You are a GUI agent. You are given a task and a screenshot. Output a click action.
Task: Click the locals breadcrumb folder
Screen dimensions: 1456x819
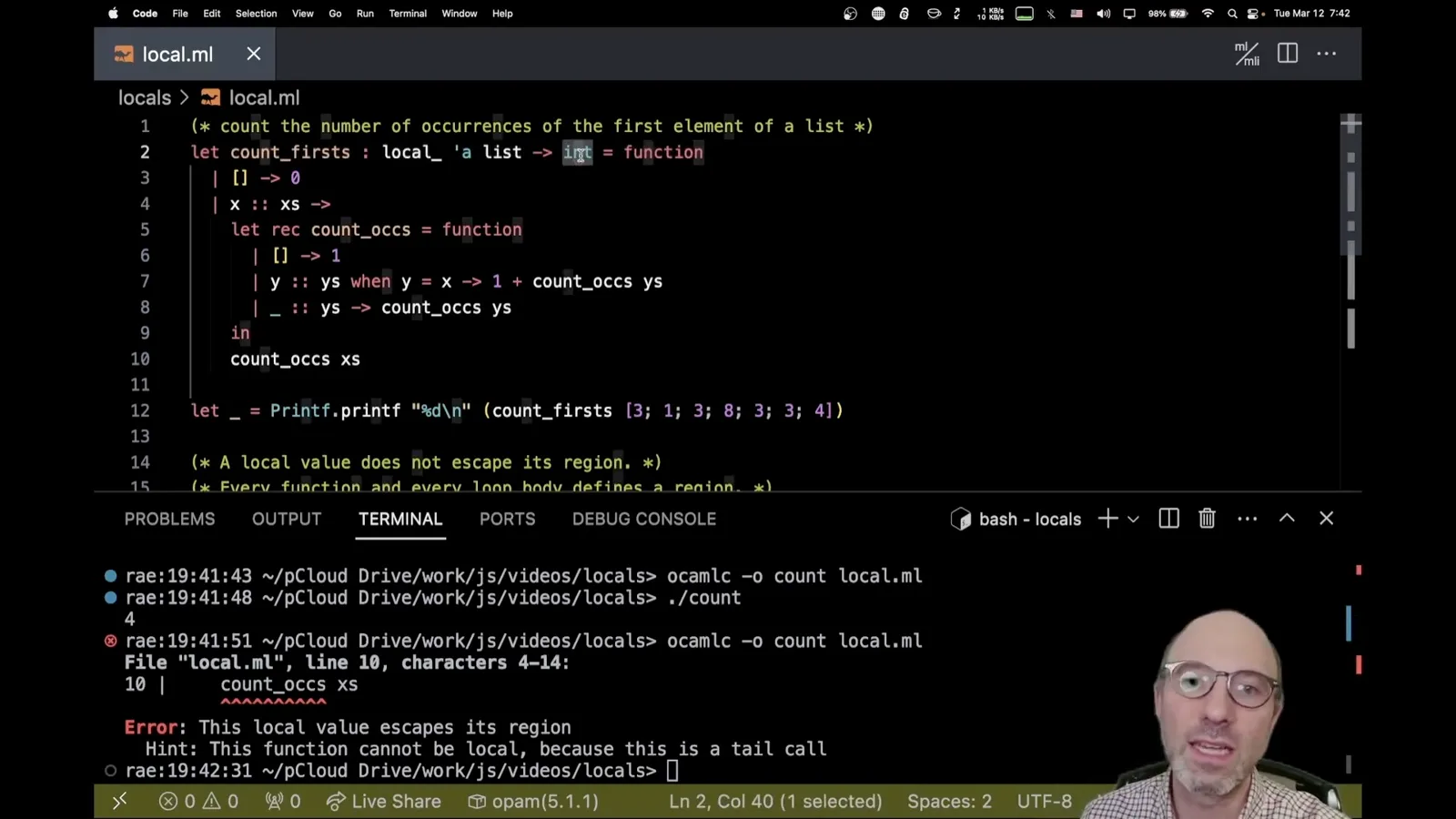[x=144, y=97]
